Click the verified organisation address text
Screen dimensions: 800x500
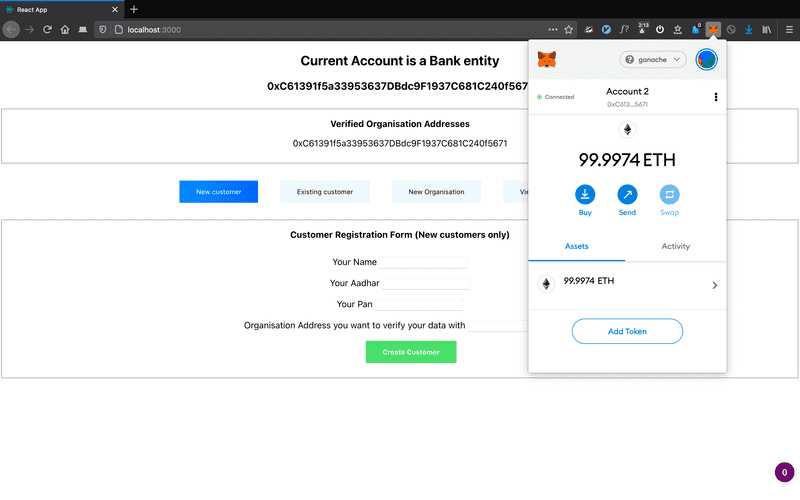pos(400,143)
